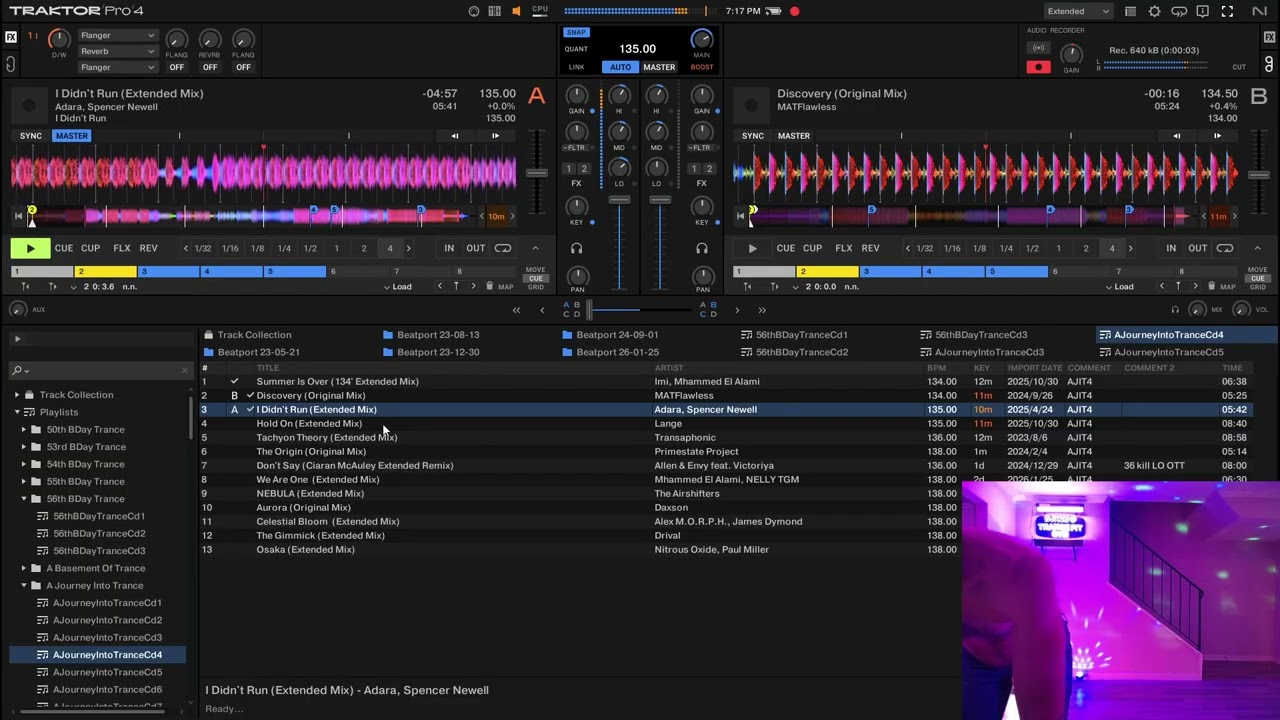Toggle headphone cue for channel A

576,248
